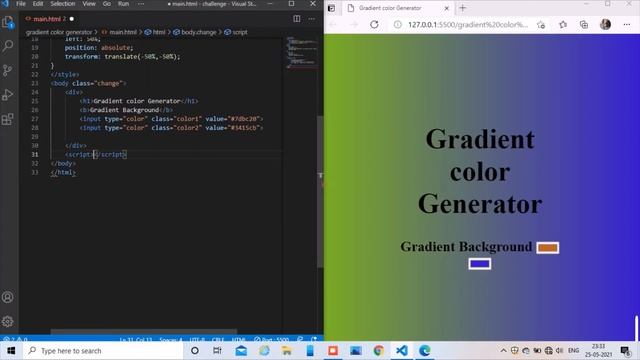Open Edge Settings and more menu
The height and width of the screenshot is (360, 640).
[627, 24]
